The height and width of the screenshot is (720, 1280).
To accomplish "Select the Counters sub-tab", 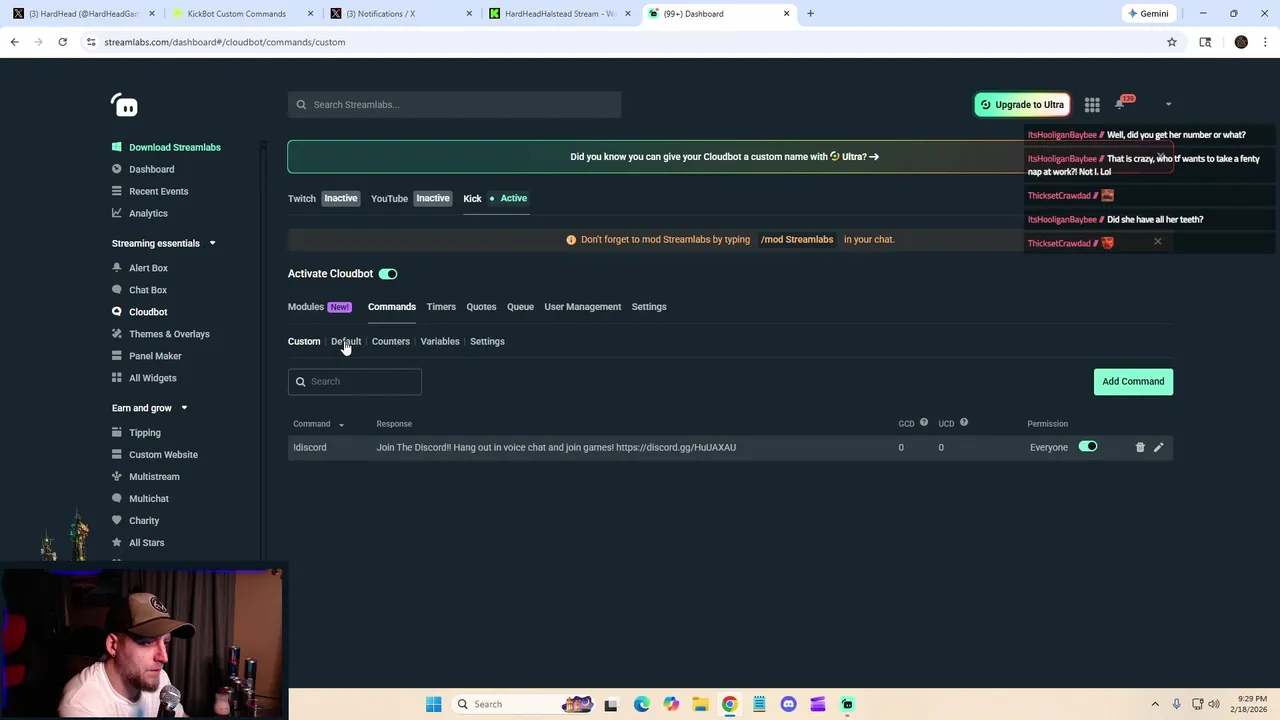I will (x=391, y=341).
